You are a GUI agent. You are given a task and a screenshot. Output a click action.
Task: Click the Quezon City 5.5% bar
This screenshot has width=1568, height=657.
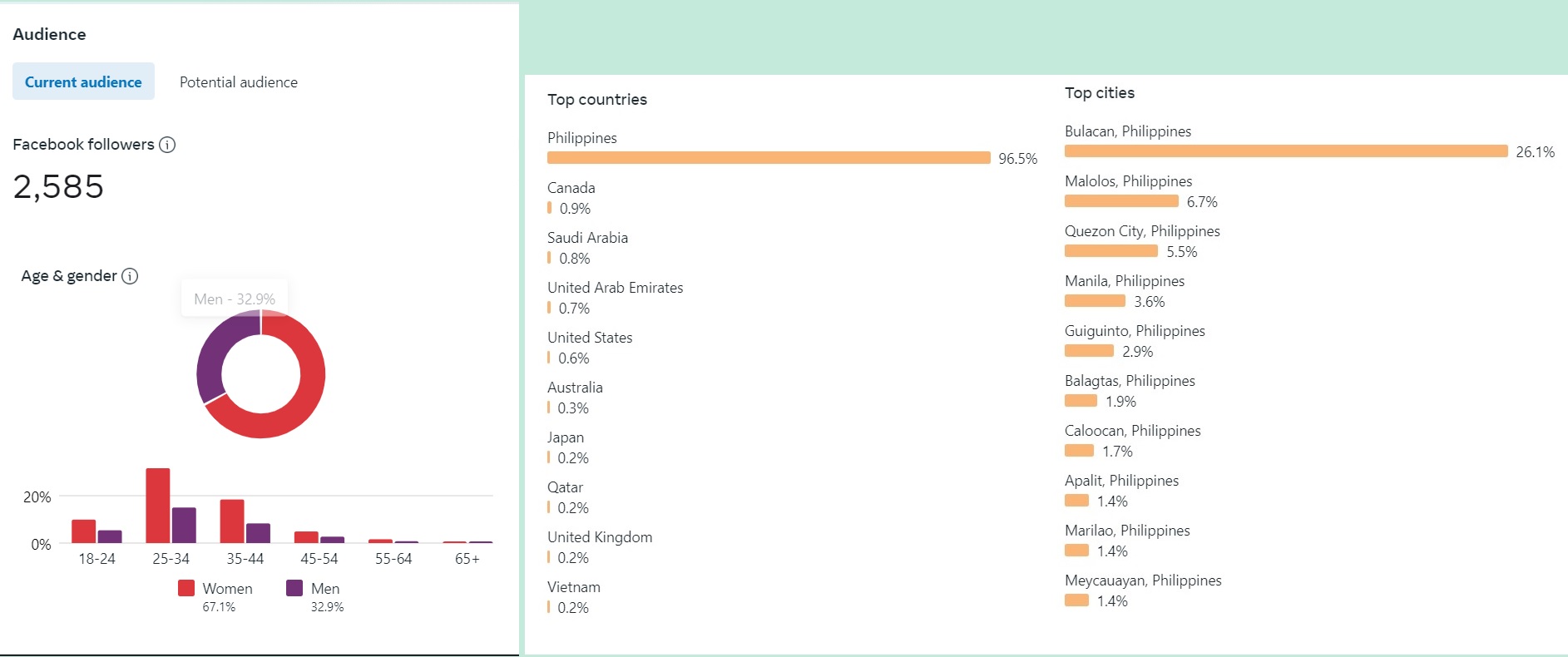click(x=1111, y=251)
